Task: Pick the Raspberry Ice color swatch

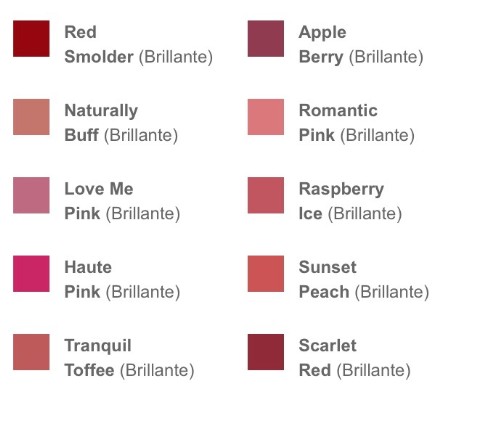Action: click(x=266, y=195)
